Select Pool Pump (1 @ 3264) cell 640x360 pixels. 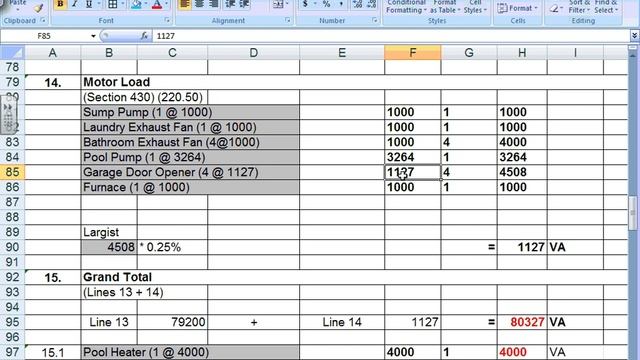190,157
